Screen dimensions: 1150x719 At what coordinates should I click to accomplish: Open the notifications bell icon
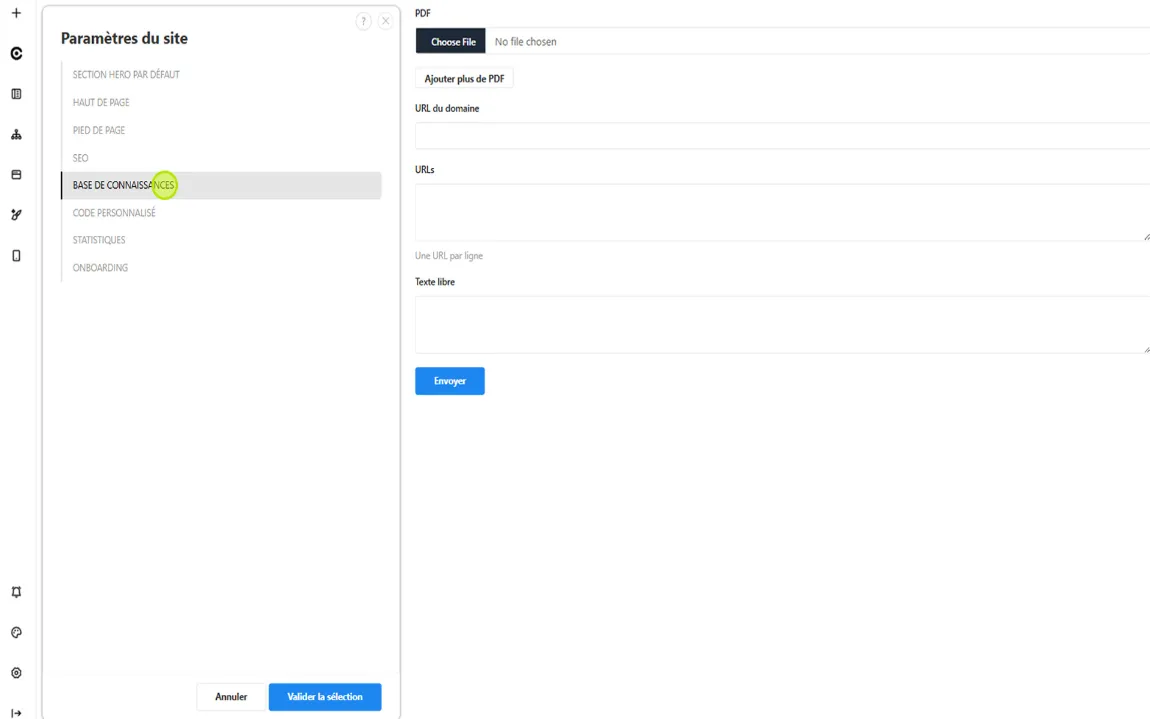pos(16,592)
